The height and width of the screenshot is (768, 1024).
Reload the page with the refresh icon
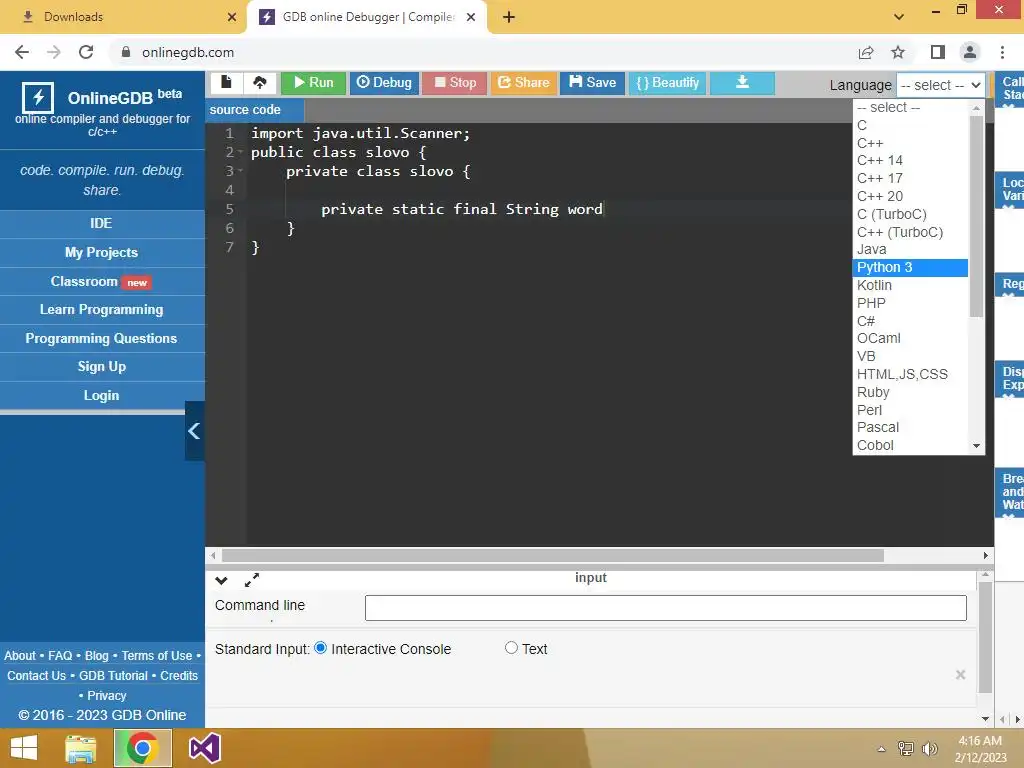(x=86, y=52)
